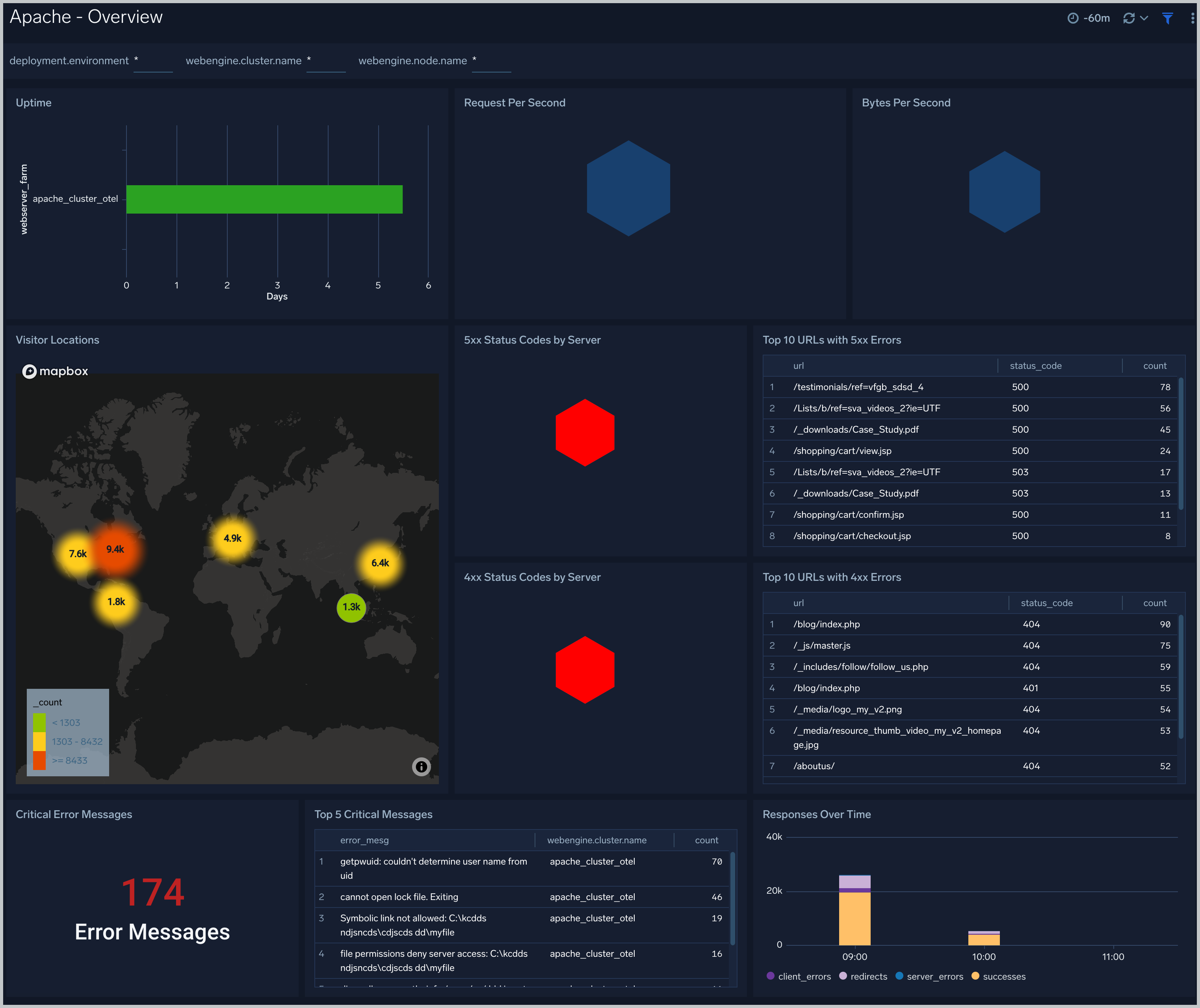The width and height of the screenshot is (1200, 1008).
Task: Select the /shopping/cart/confirm.jsp row
Action: (970, 515)
